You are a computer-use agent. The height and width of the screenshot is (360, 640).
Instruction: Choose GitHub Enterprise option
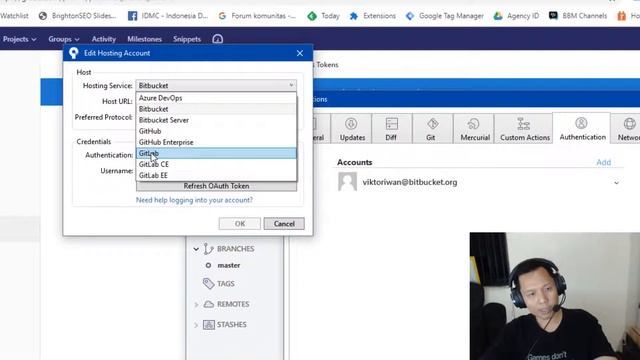click(216, 142)
